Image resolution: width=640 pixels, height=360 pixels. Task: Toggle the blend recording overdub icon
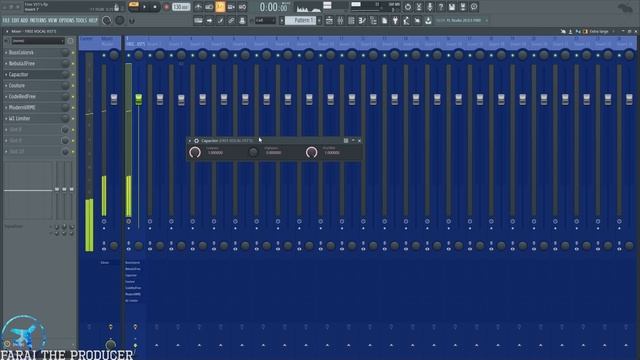(x=231, y=7)
